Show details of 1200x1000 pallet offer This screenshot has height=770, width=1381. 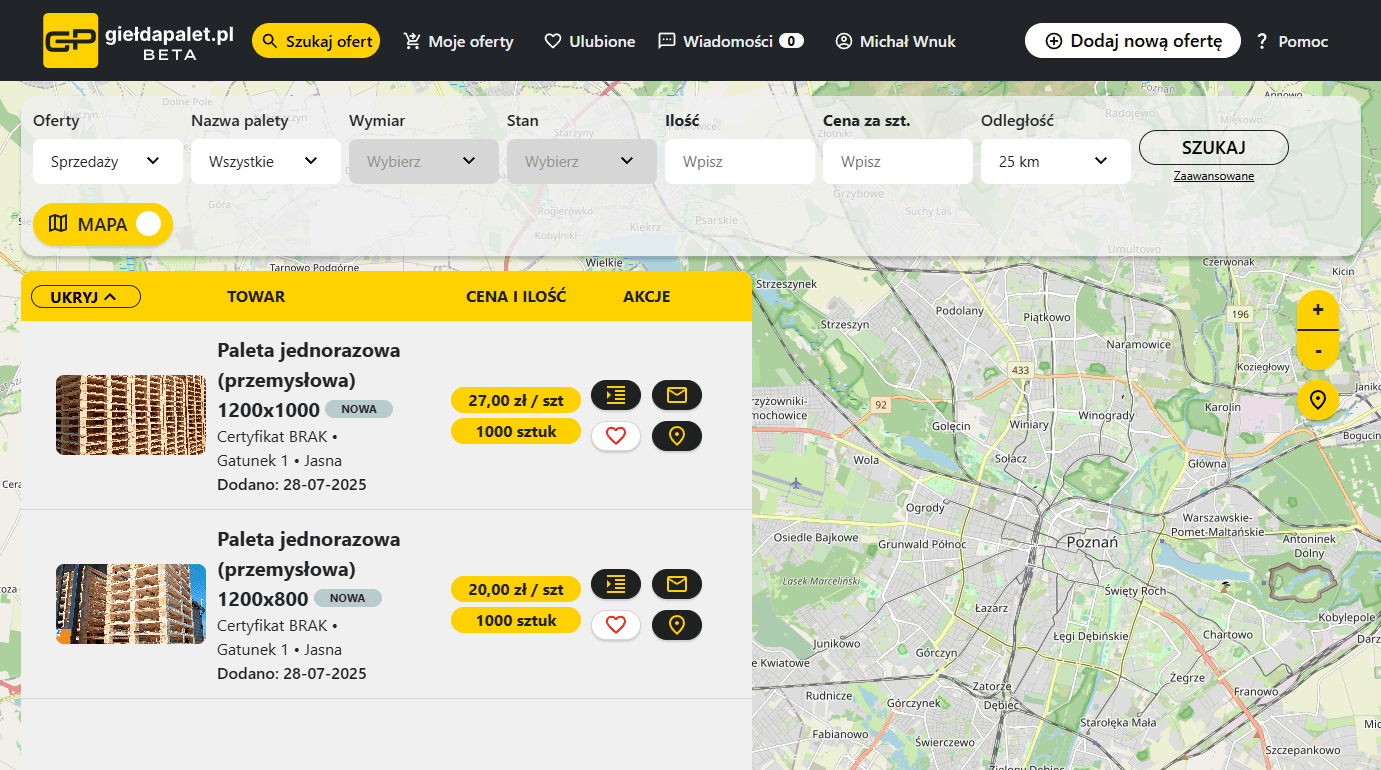tap(616, 395)
